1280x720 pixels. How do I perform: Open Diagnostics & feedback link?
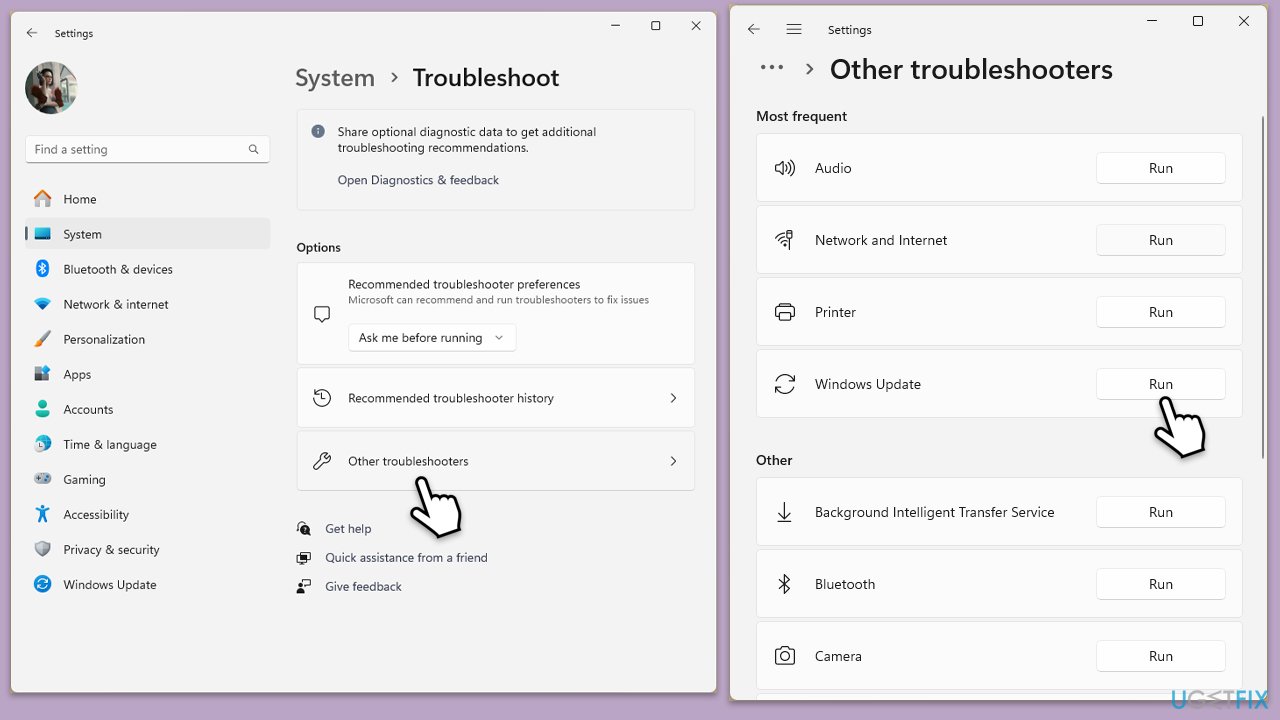coord(418,180)
